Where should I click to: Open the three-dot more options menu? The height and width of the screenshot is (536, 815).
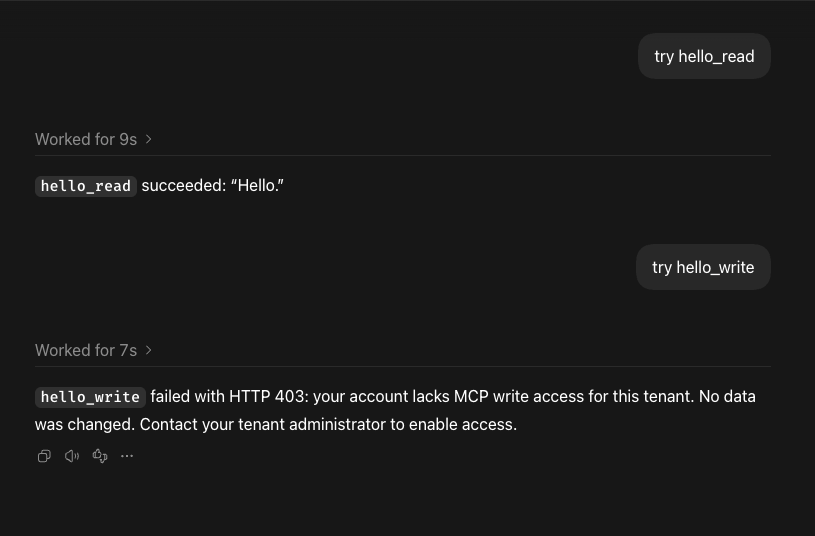[x=127, y=456]
